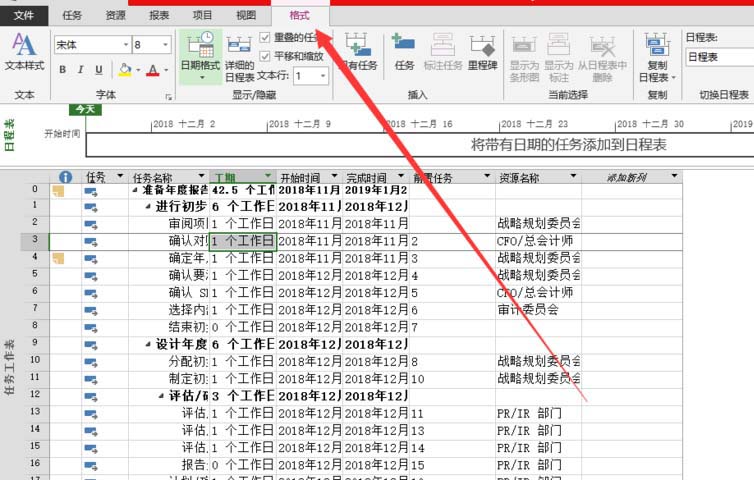Image resolution: width=754 pixels, height=480 pixels.
Task: Click 显示为条形图 display as bar
Action: coord(524,58)
